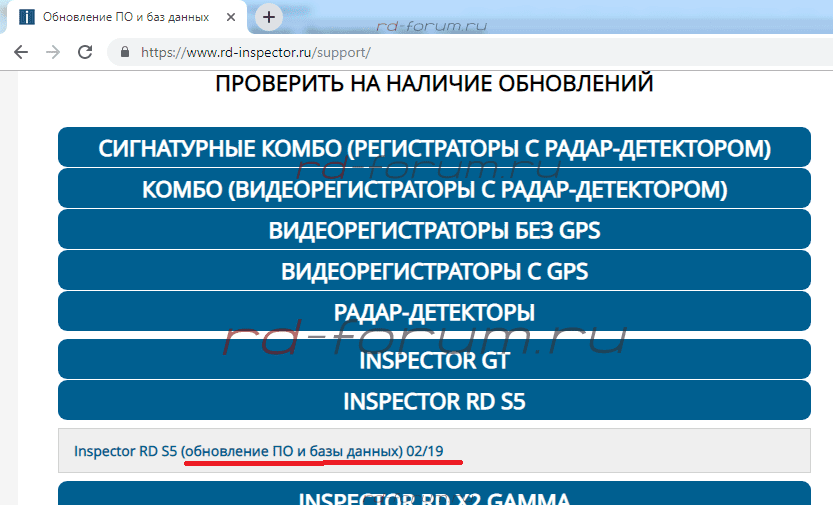This screenshot has height=505, width=833.
Task: Open 'Inspector RD S5 (обновление ПО и базы данных) 02/19' link
Action: pos(258,451)
